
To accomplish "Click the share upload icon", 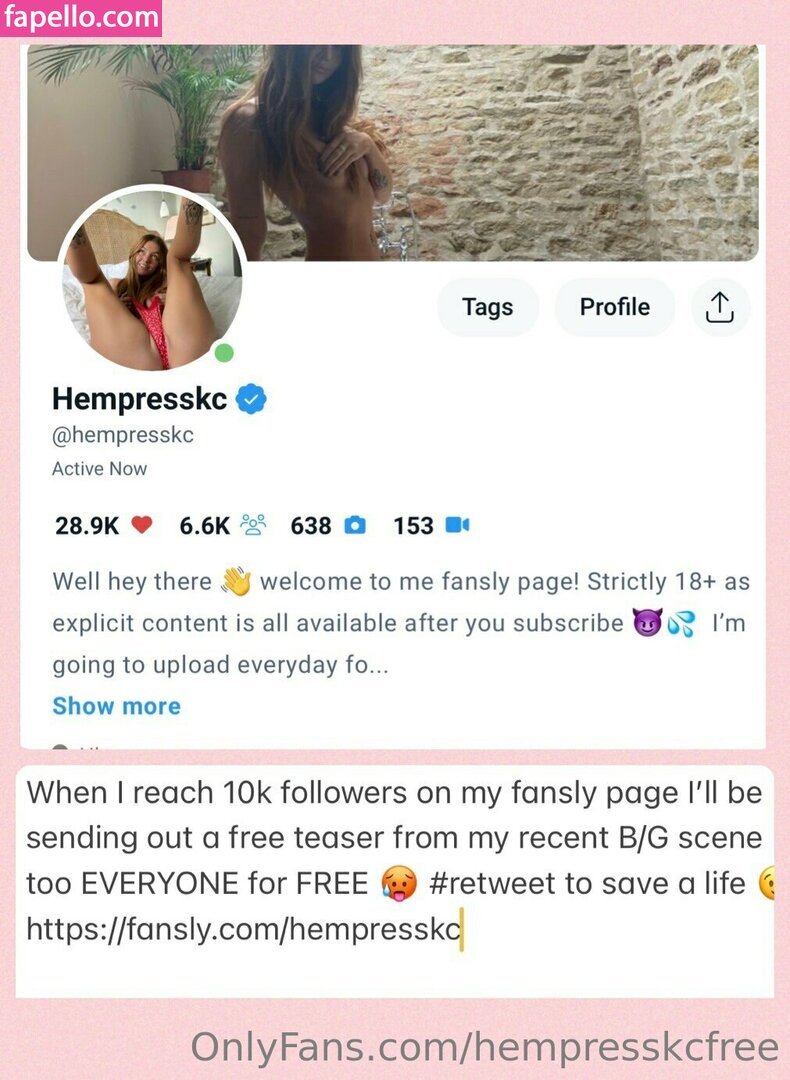I will point(720,307).
